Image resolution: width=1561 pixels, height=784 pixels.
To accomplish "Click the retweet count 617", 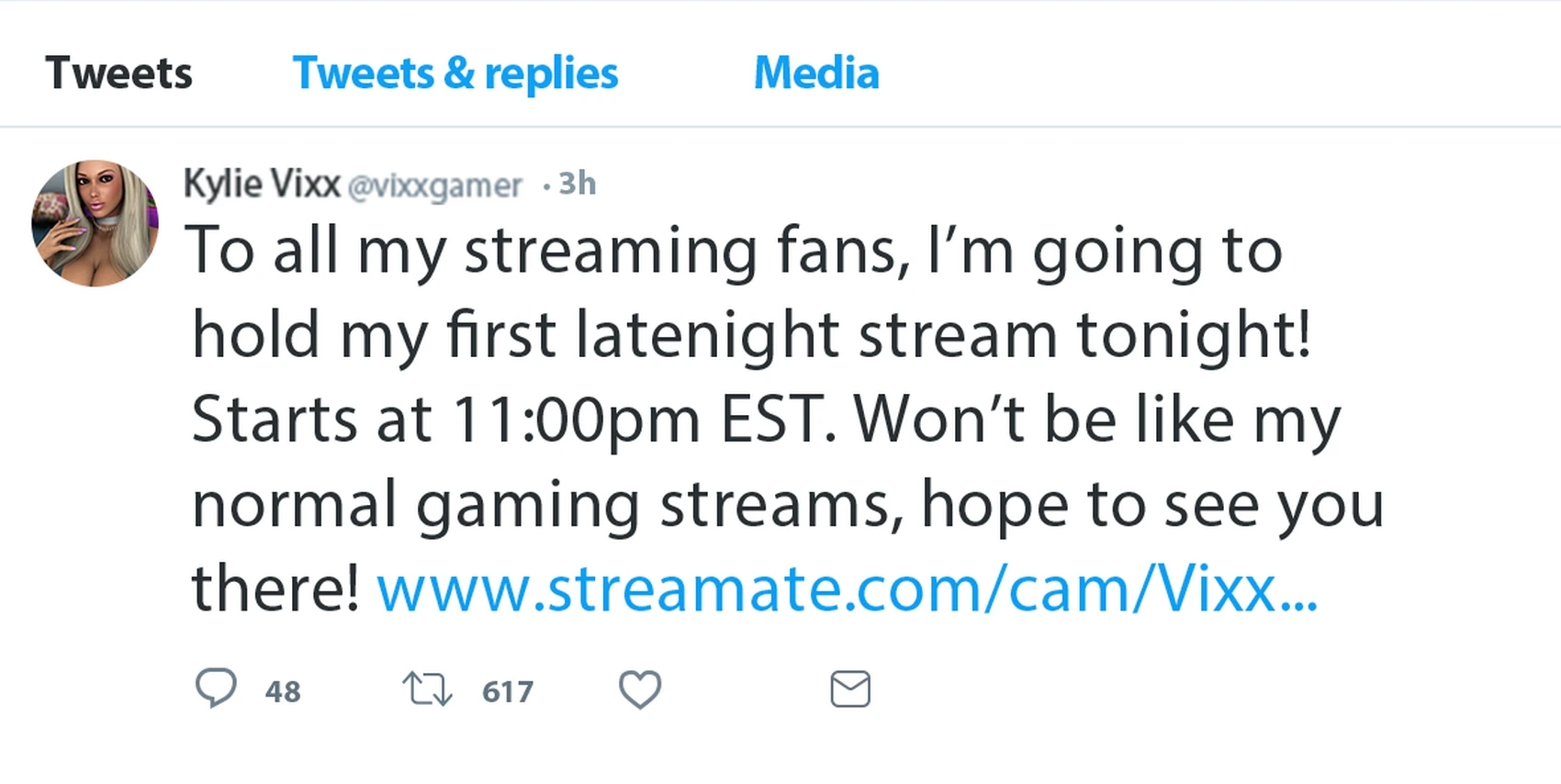I will coord(508,691).
